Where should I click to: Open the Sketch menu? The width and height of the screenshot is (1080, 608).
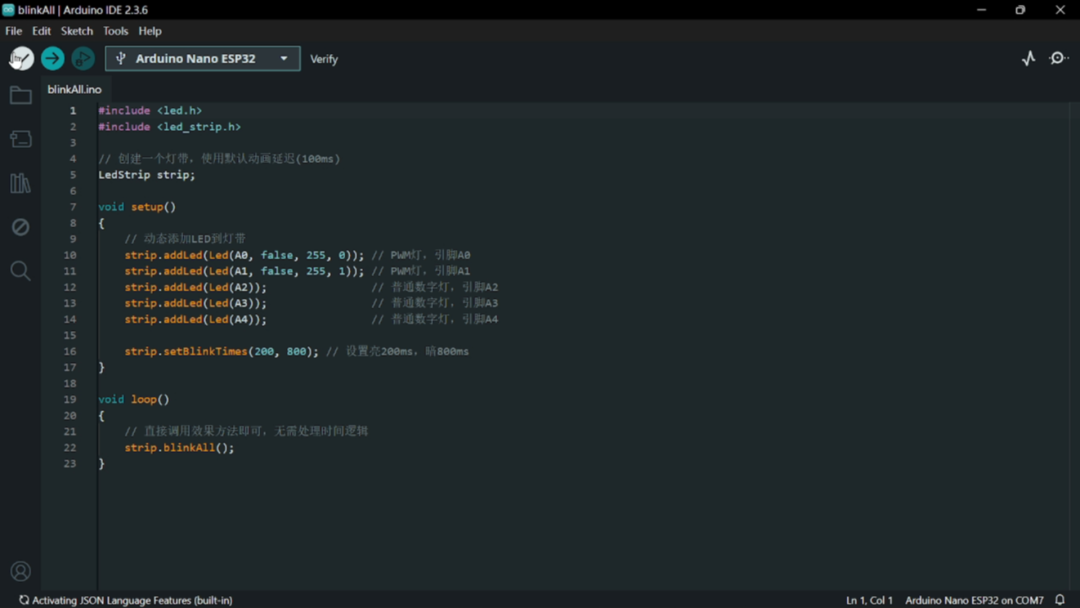77,31
